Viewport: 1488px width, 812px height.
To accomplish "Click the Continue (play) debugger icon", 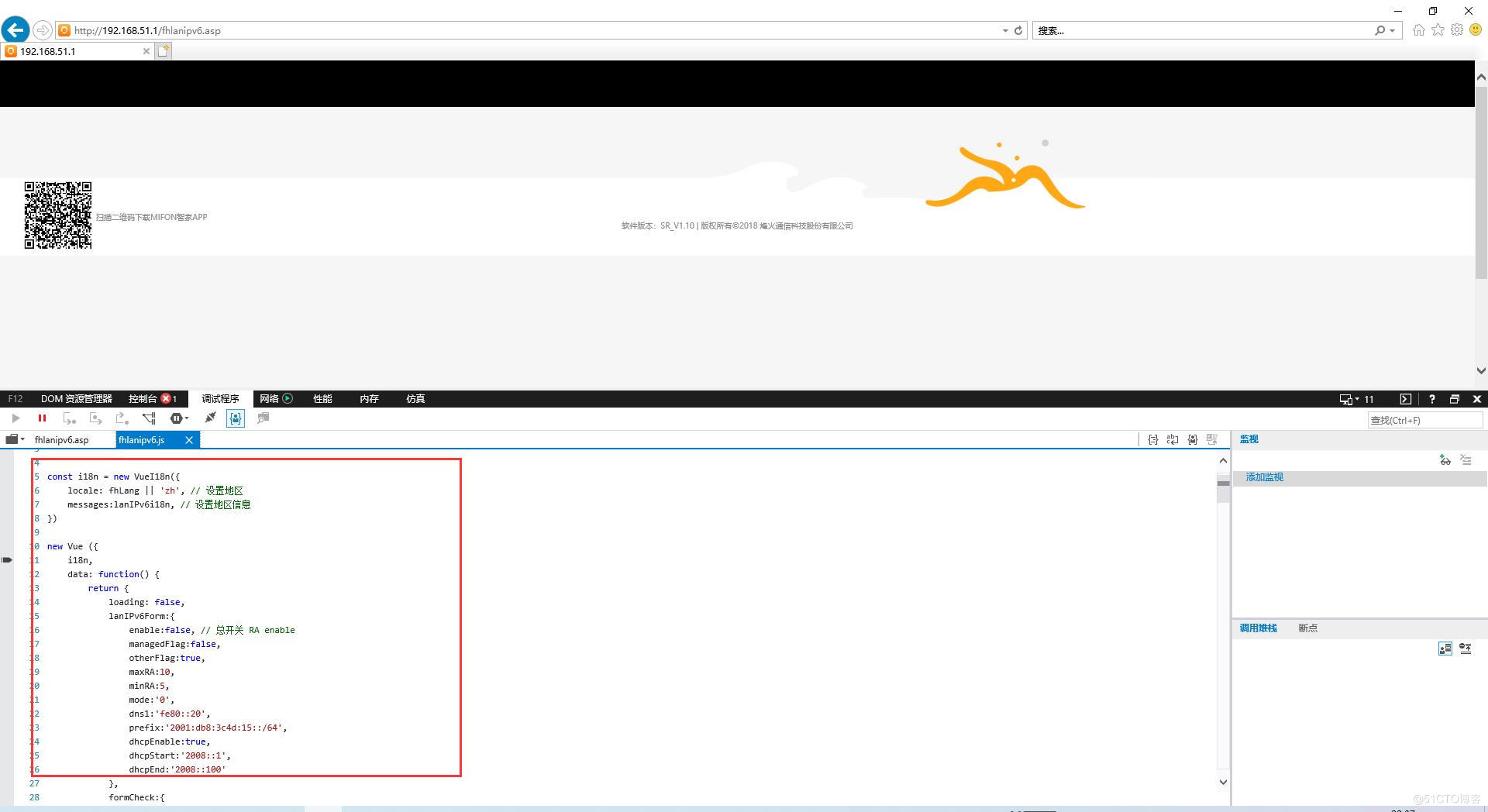I will click(x=15, y=418).
